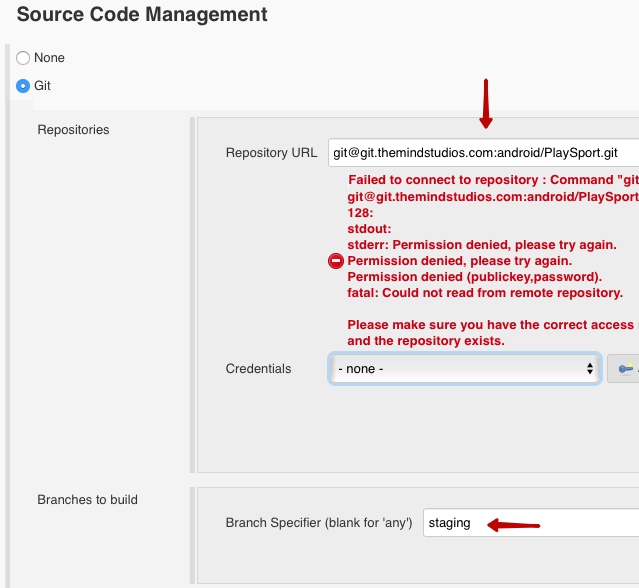
Task: Click the Branches to build label
Action: coord(88,500)
